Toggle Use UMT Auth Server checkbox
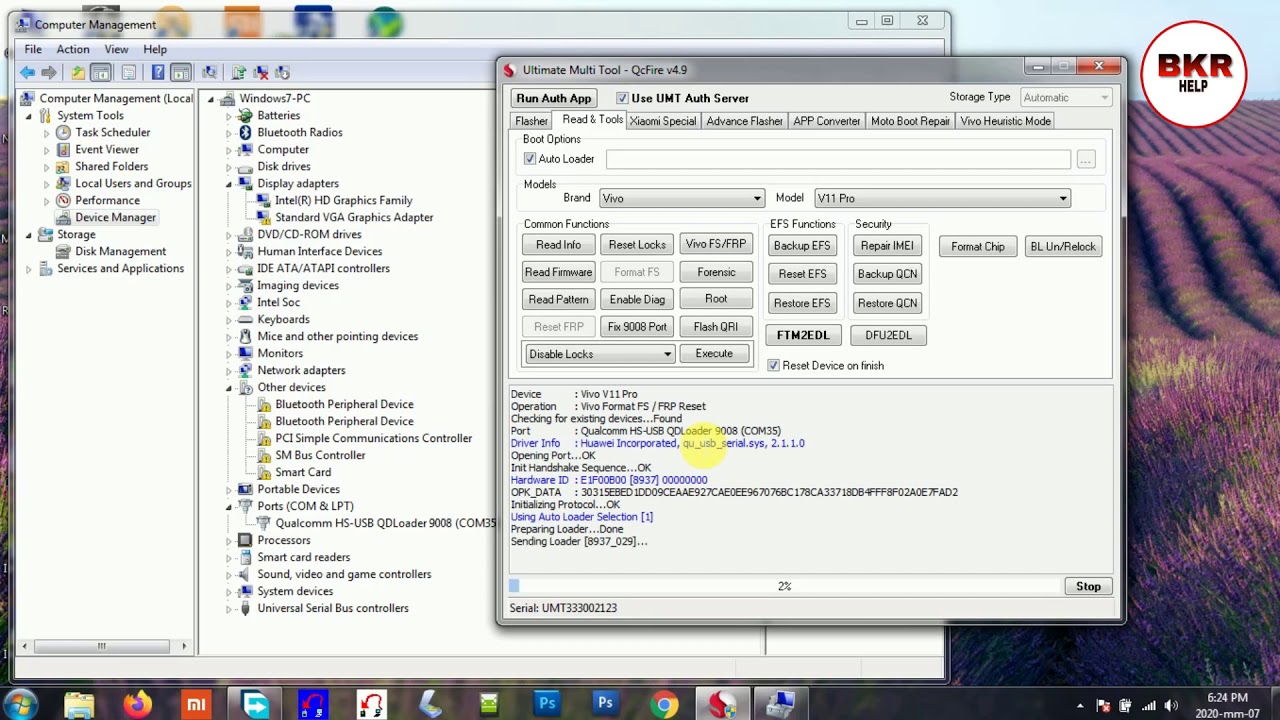Image resolution: width=1280 pixels, height=720 pixels. coord(622,98)
